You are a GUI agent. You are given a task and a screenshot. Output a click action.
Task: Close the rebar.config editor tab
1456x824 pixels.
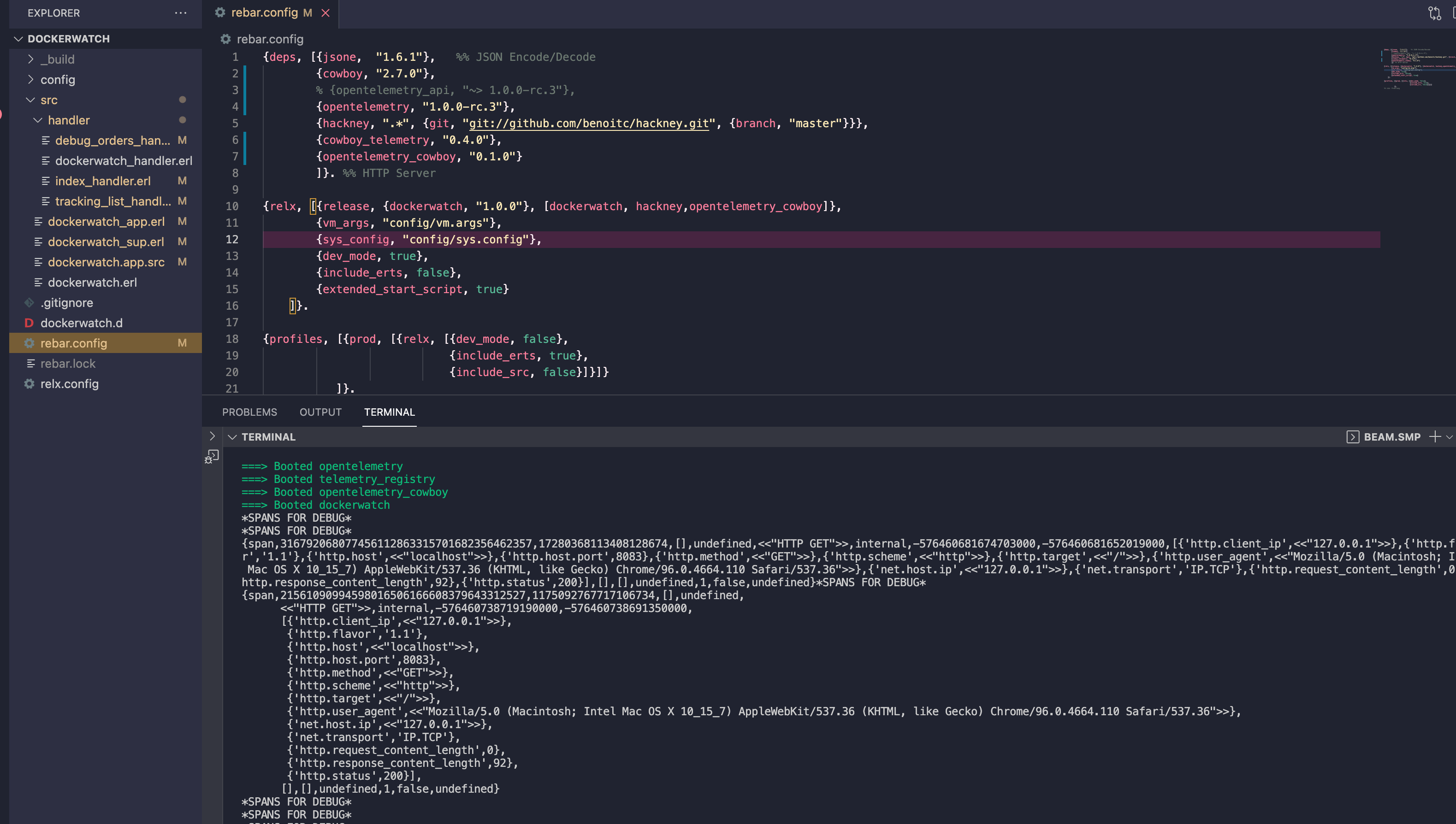point(326,12)
